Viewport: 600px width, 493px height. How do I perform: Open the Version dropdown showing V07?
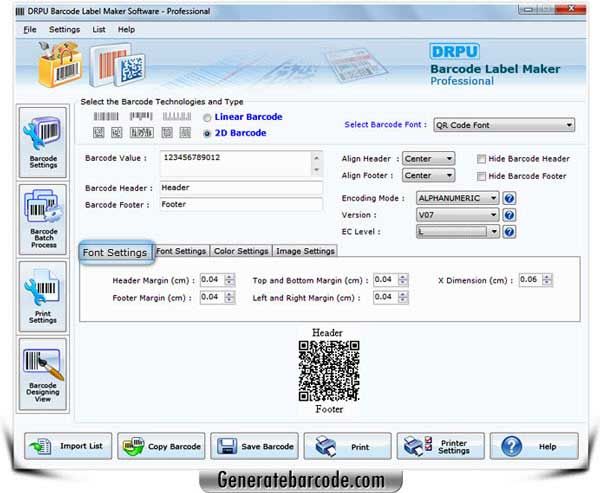pyautogui.click(x=458, y=215)
